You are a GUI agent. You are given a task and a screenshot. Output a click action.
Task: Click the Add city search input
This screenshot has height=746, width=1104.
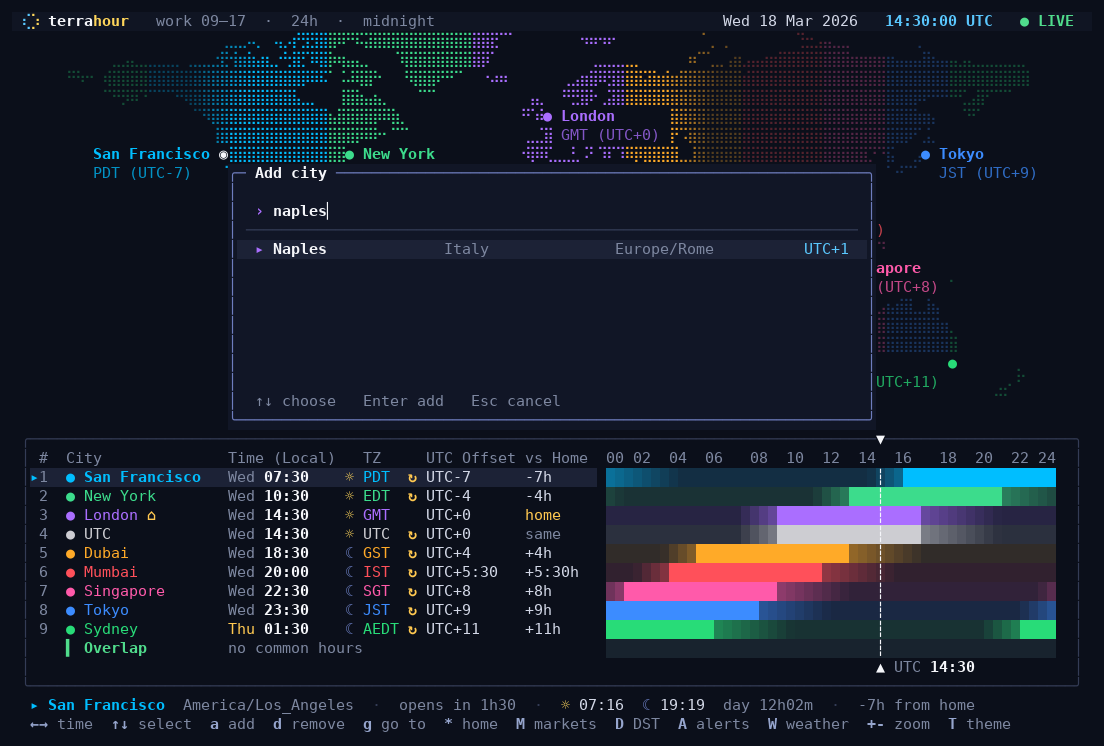coord(552,211)
